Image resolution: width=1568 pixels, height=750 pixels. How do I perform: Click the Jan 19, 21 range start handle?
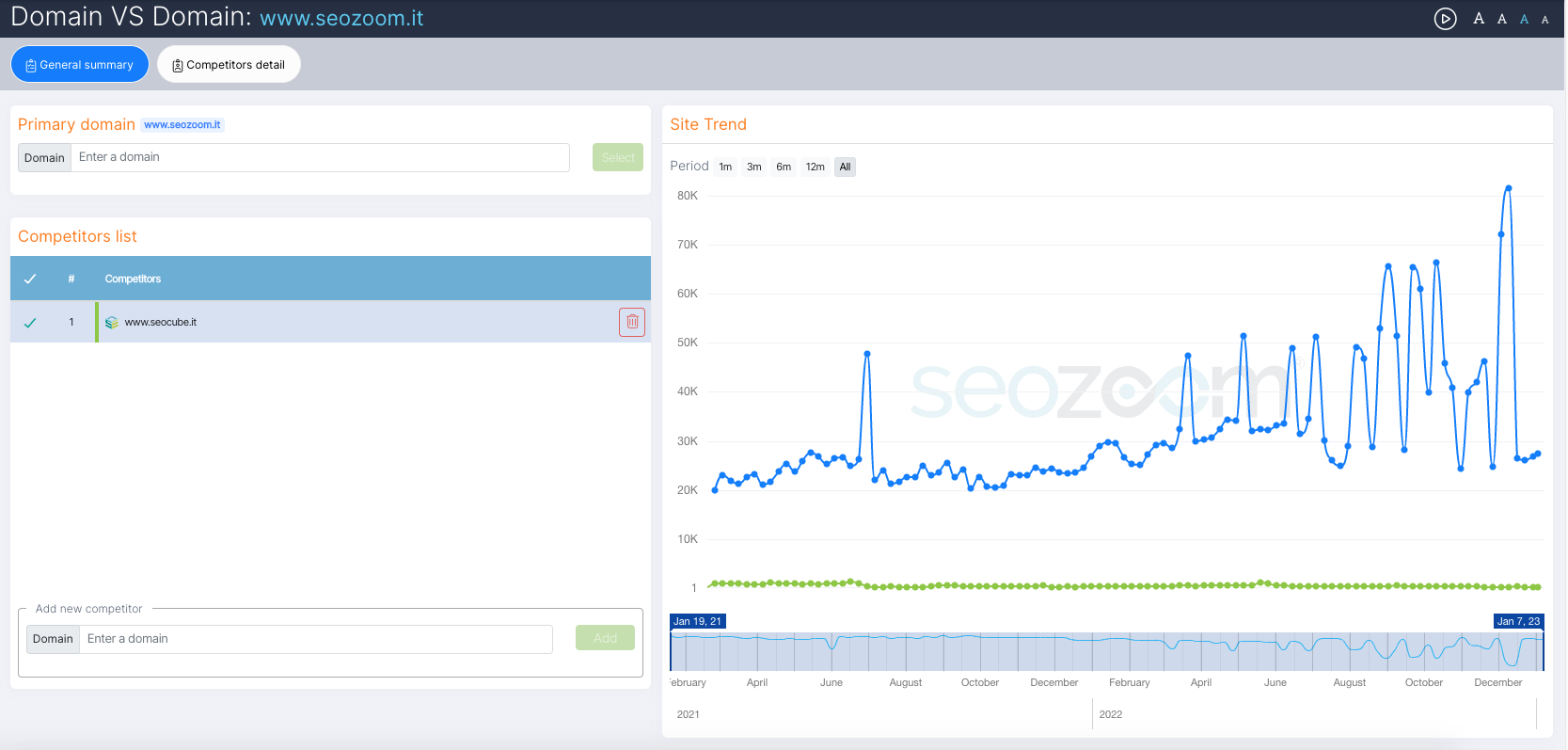698,621
